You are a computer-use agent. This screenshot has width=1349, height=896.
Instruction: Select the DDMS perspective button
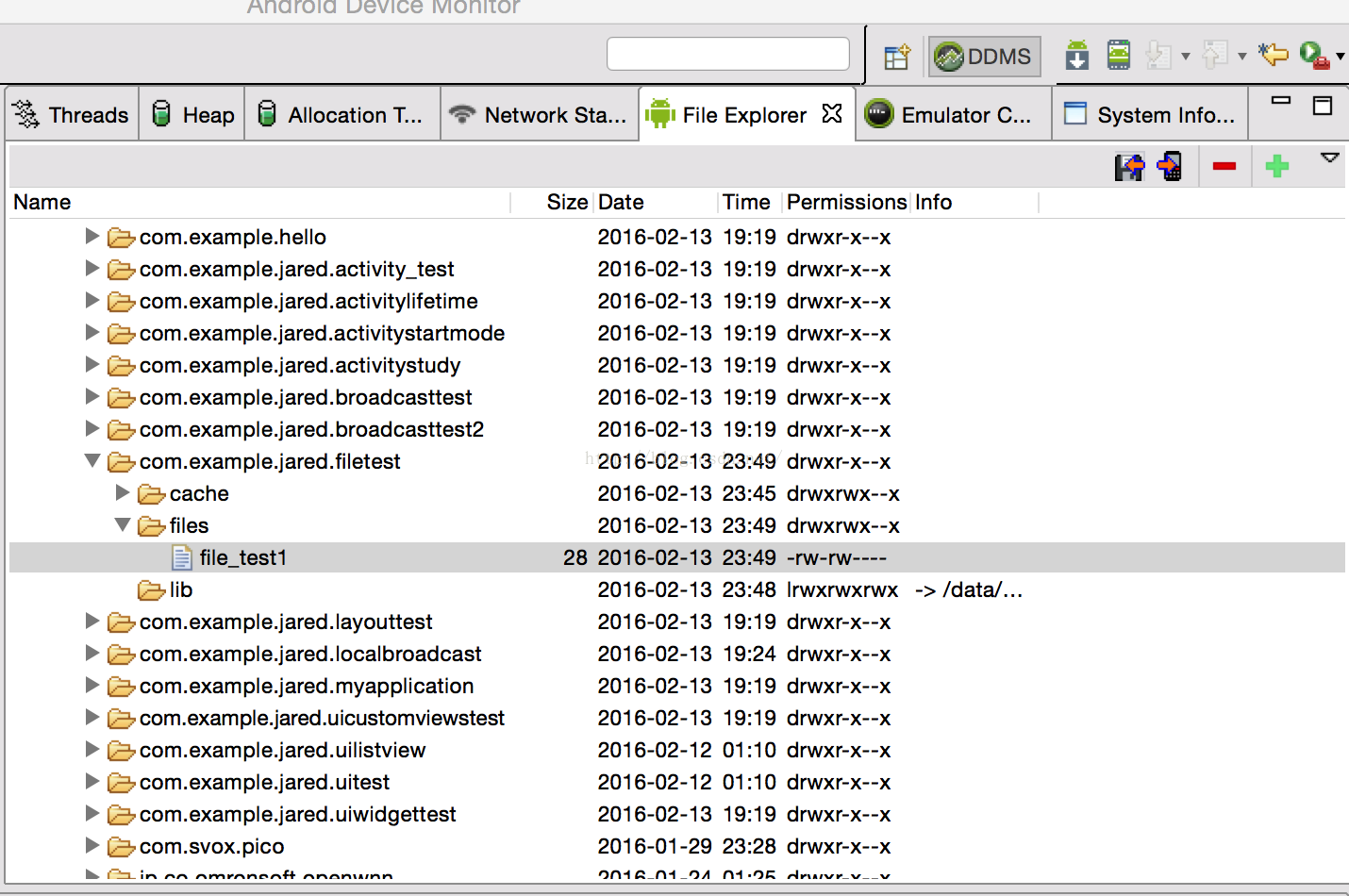[985, 57]
